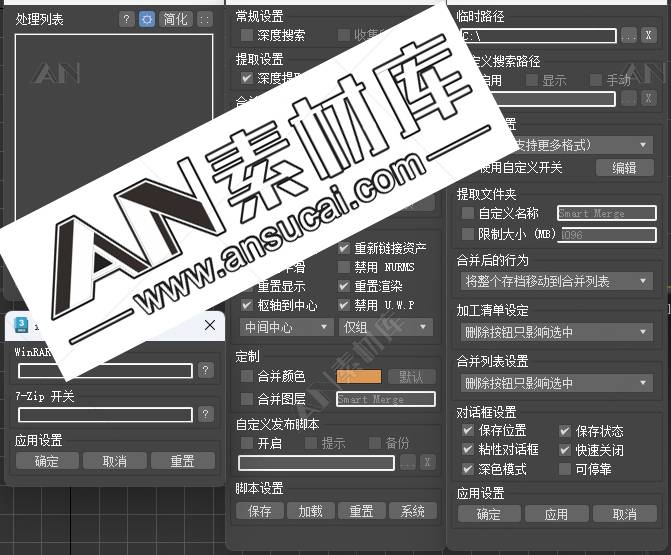Click 确定 in right panel 应用设置
The image size is (671, 555).
489,513
